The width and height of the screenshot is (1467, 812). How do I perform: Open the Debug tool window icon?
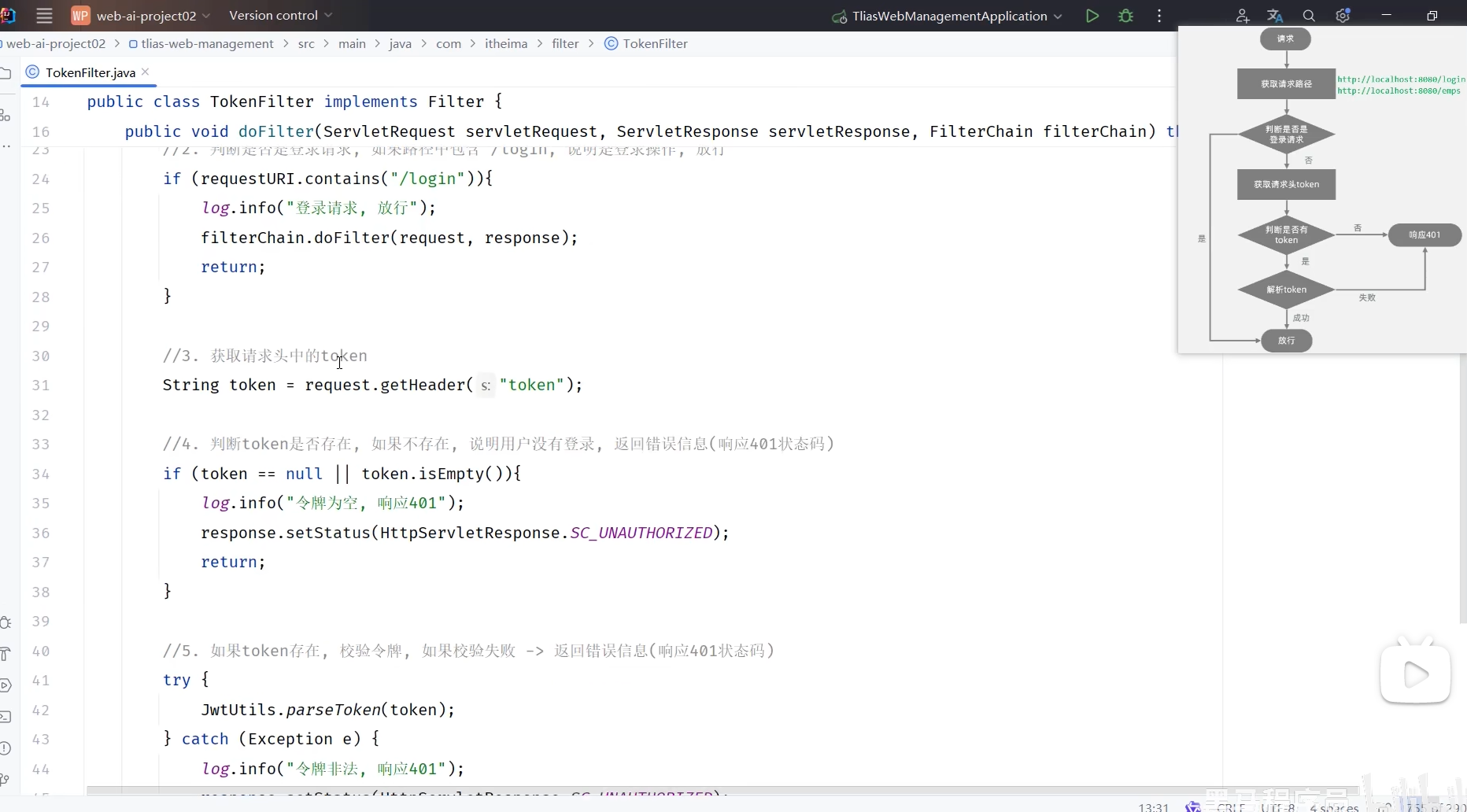point(6,622)
